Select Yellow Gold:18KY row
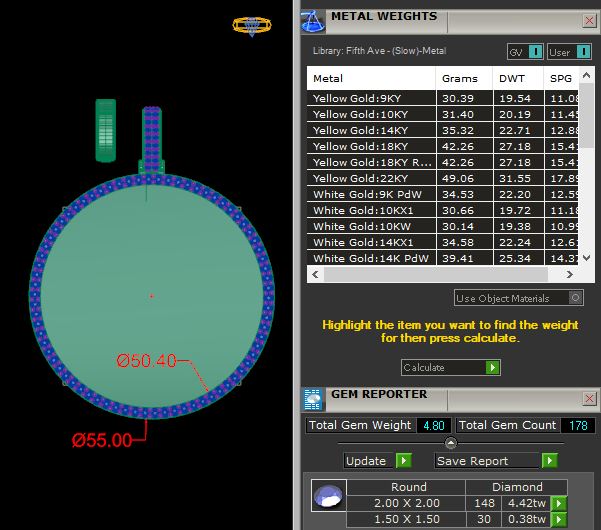 pos(371,146)
